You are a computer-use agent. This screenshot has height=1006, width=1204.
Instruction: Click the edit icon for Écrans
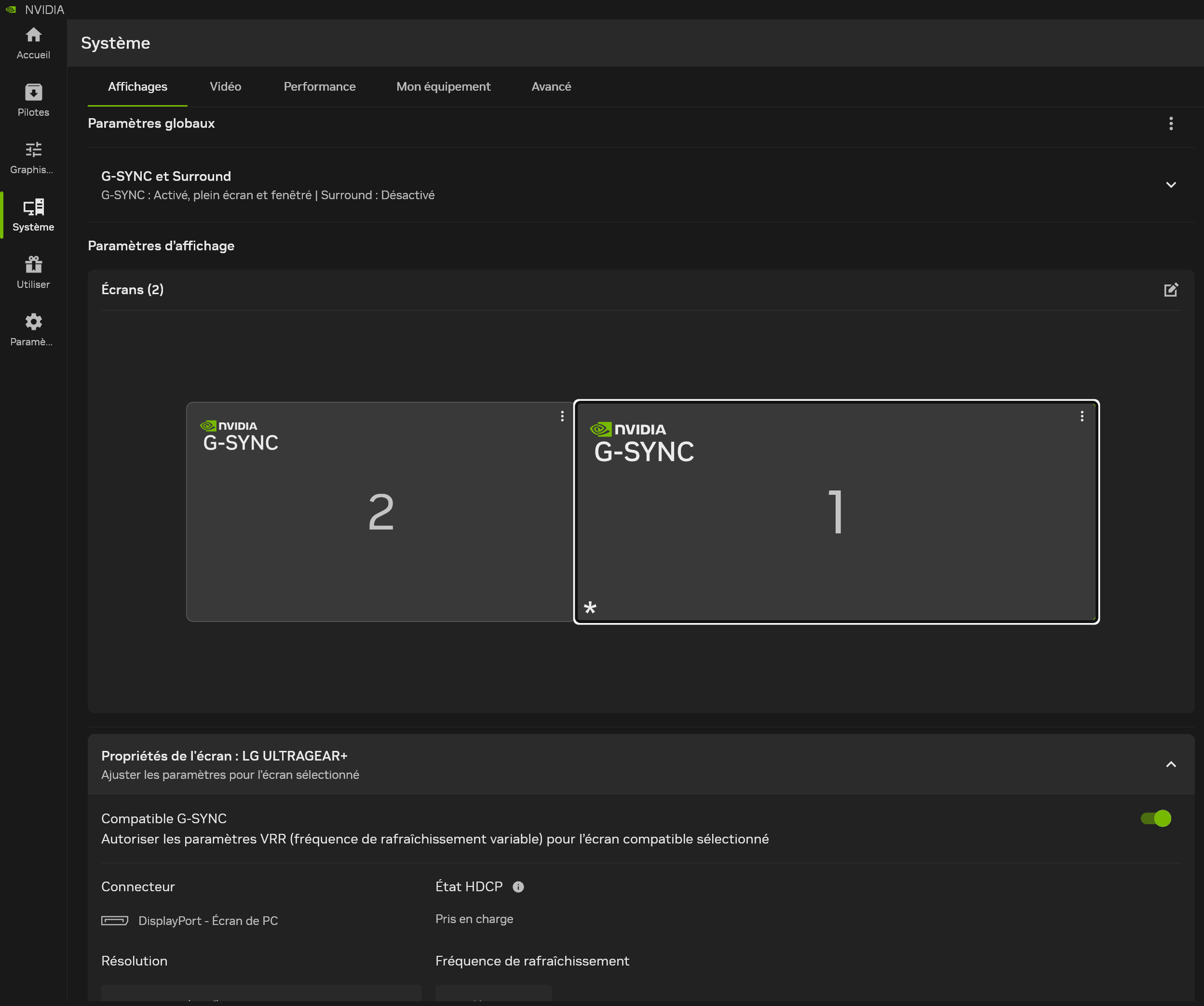pyautogui.click(x=1171, y=290)
